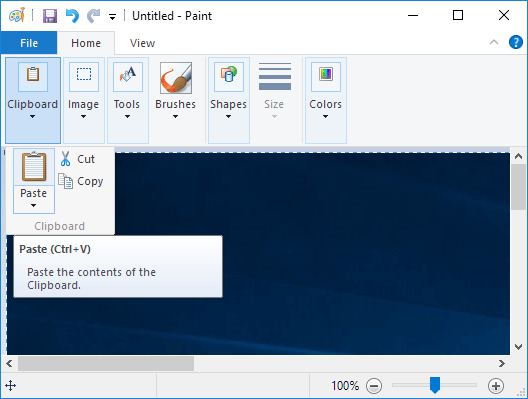Open the File menu

[x=29, y=43]
